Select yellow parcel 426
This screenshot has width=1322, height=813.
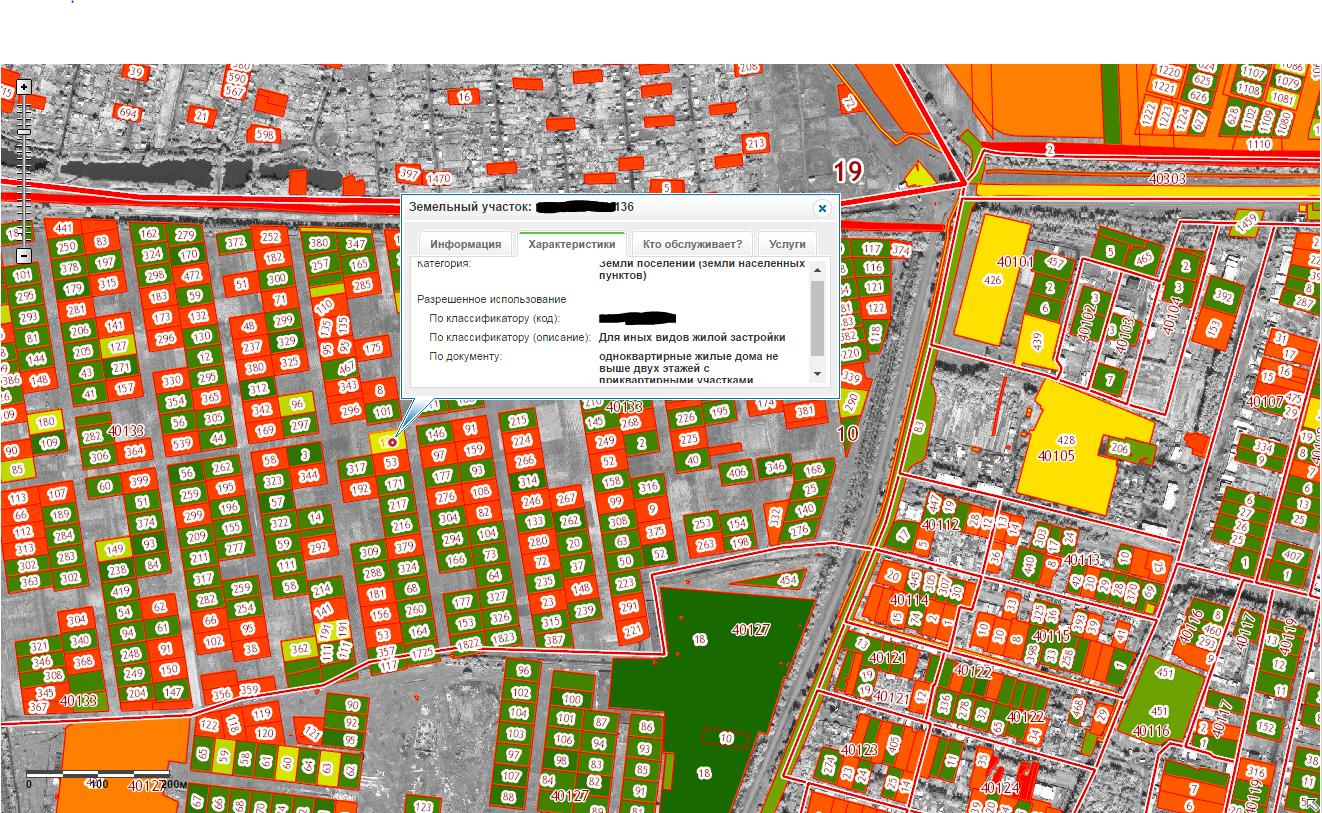point(992,280)
